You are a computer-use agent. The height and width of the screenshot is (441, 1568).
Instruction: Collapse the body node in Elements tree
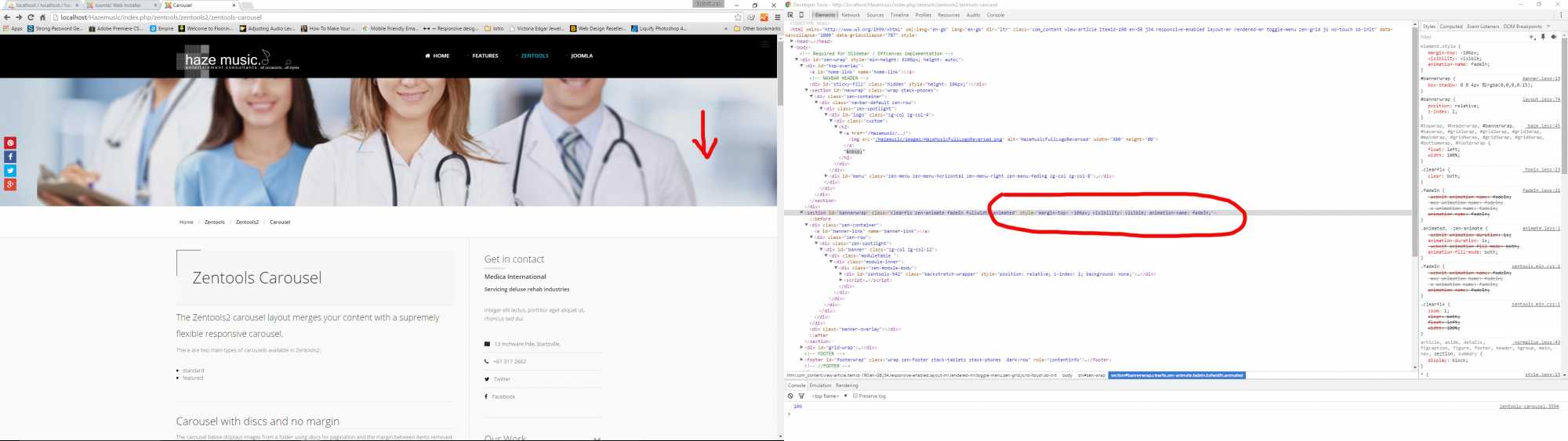pos(792,47)
